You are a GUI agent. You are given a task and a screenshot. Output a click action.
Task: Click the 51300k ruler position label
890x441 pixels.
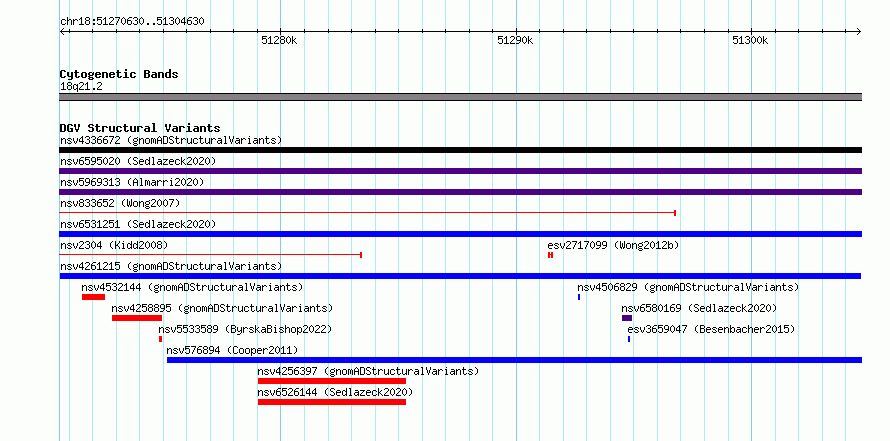point(750,40)
